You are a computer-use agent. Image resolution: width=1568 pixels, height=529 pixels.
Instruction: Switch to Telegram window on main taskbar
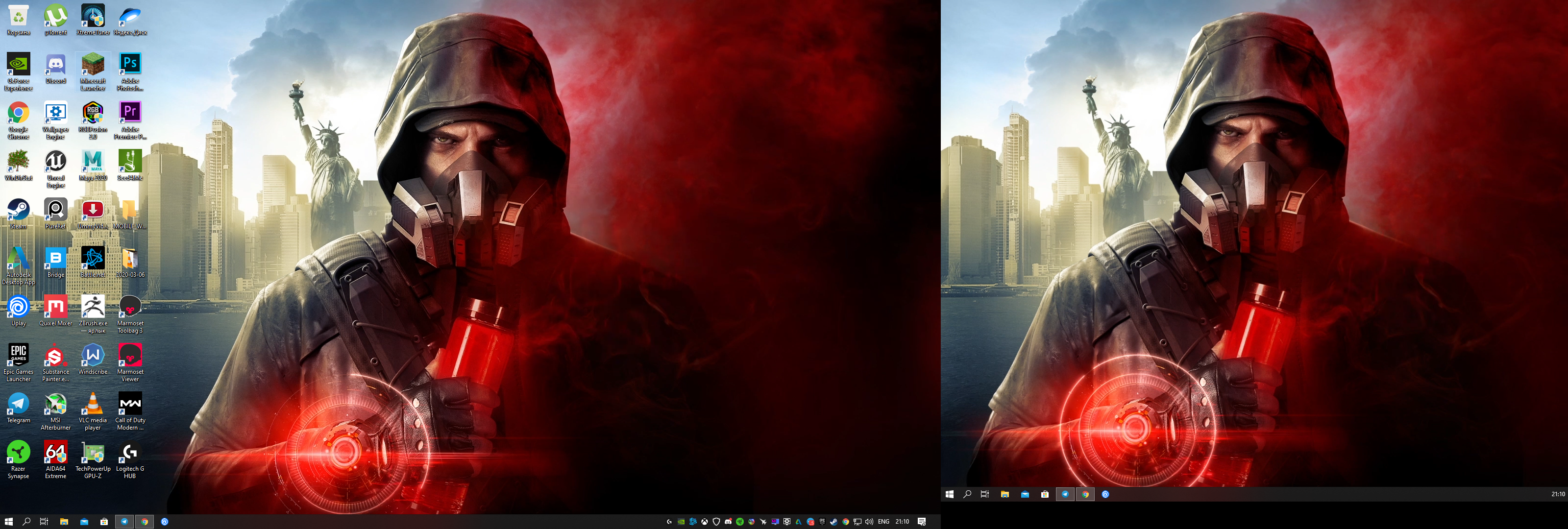tap(124, 522)
